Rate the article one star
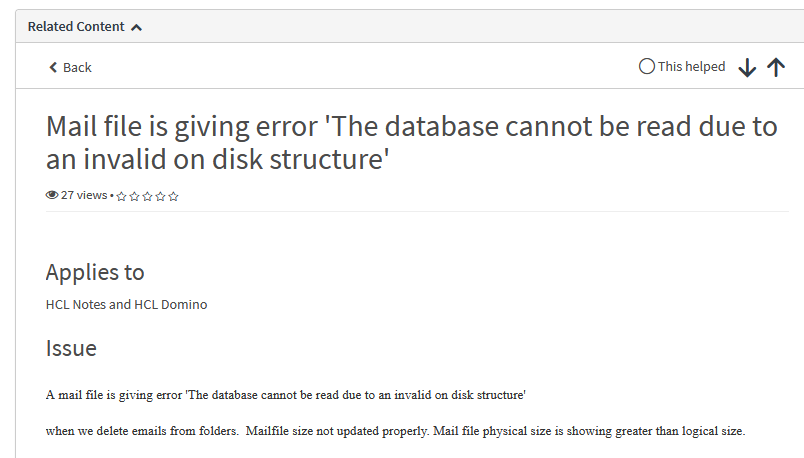This screenshot has height=458, width=804. point(121,196)
